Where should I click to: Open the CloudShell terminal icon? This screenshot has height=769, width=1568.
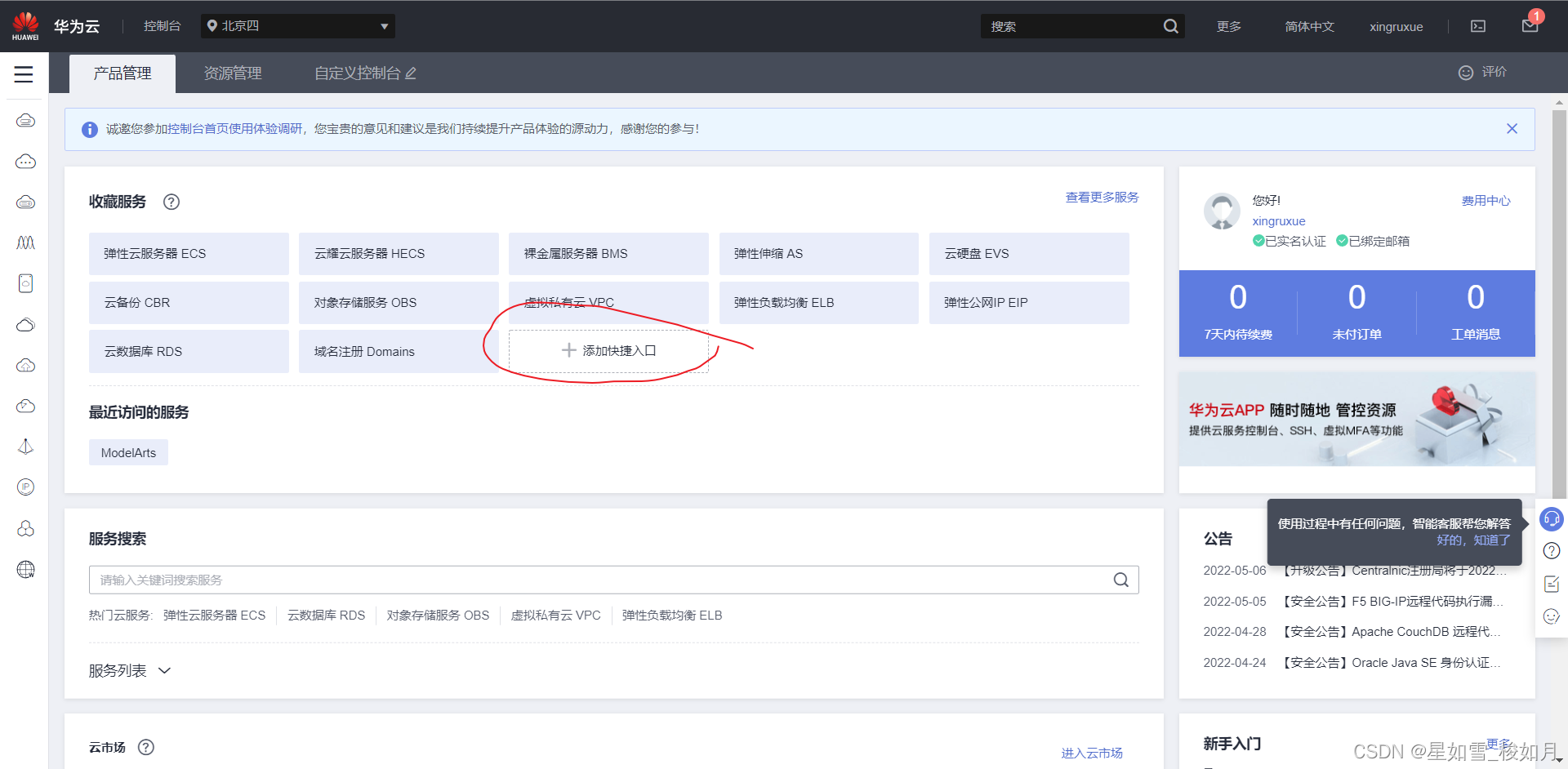click(1478, 26)
